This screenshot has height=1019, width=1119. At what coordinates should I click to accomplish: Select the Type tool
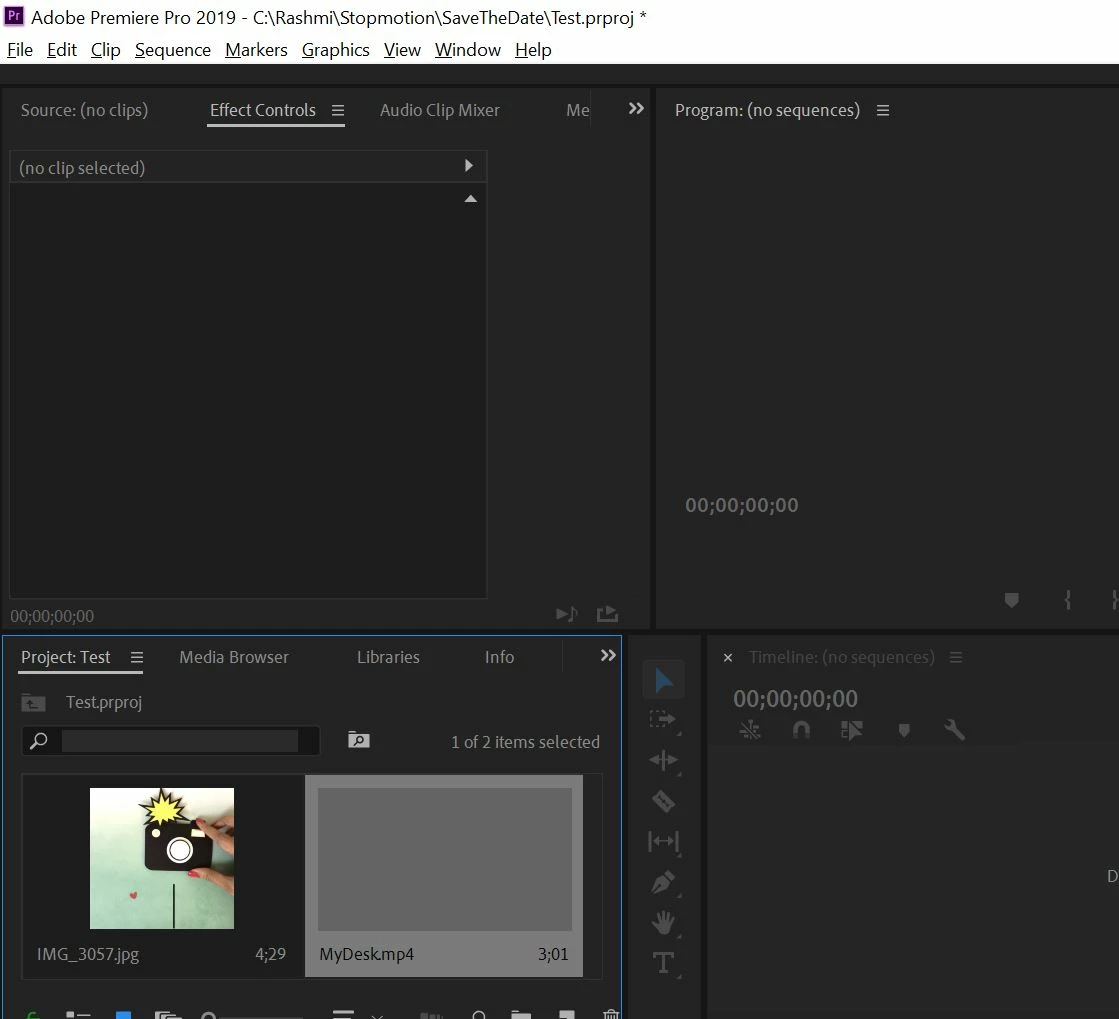pos(663,963)
